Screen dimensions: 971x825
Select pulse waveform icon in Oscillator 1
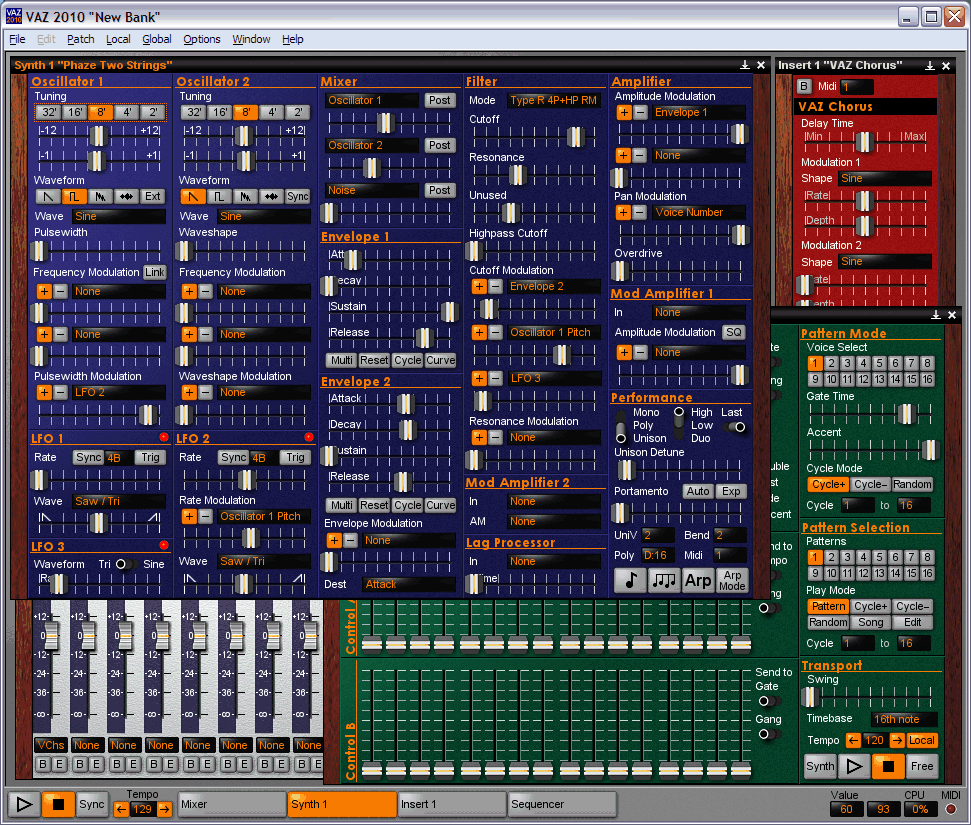click(74, 196)
